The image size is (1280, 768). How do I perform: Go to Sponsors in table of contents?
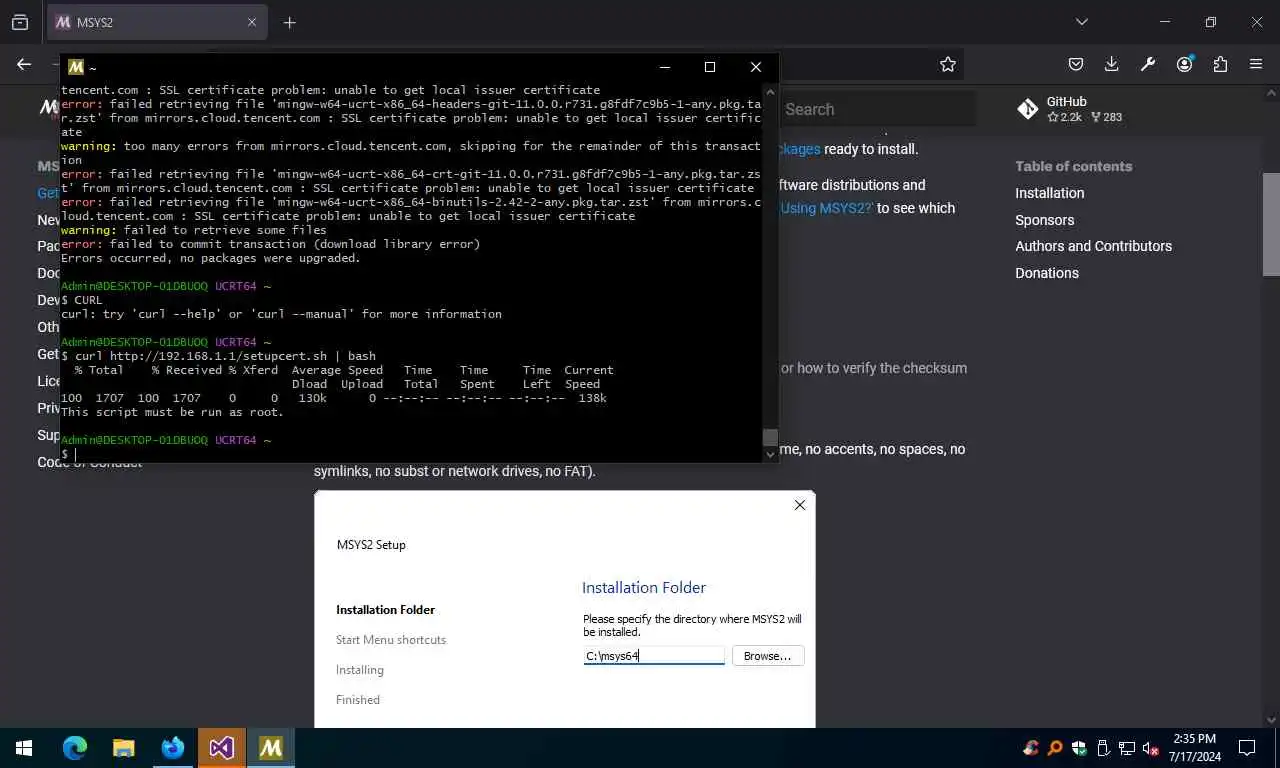[x=1045, y=220]
